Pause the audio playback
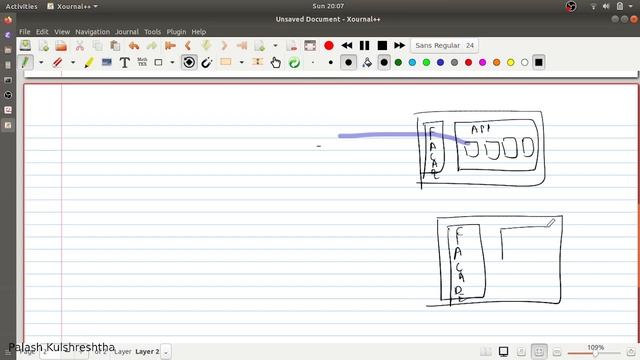640x360 pixels. [x=364, y=45]
